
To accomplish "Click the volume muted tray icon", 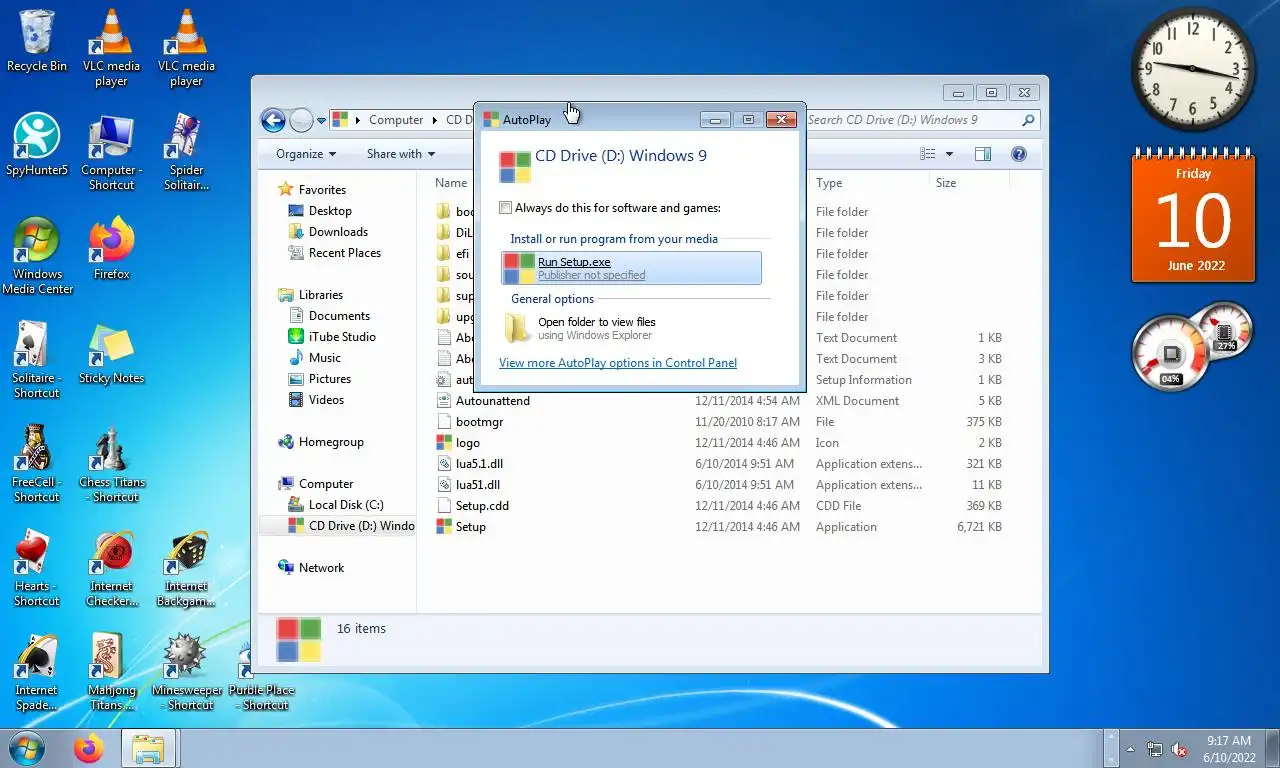I will coord(1179,749).
